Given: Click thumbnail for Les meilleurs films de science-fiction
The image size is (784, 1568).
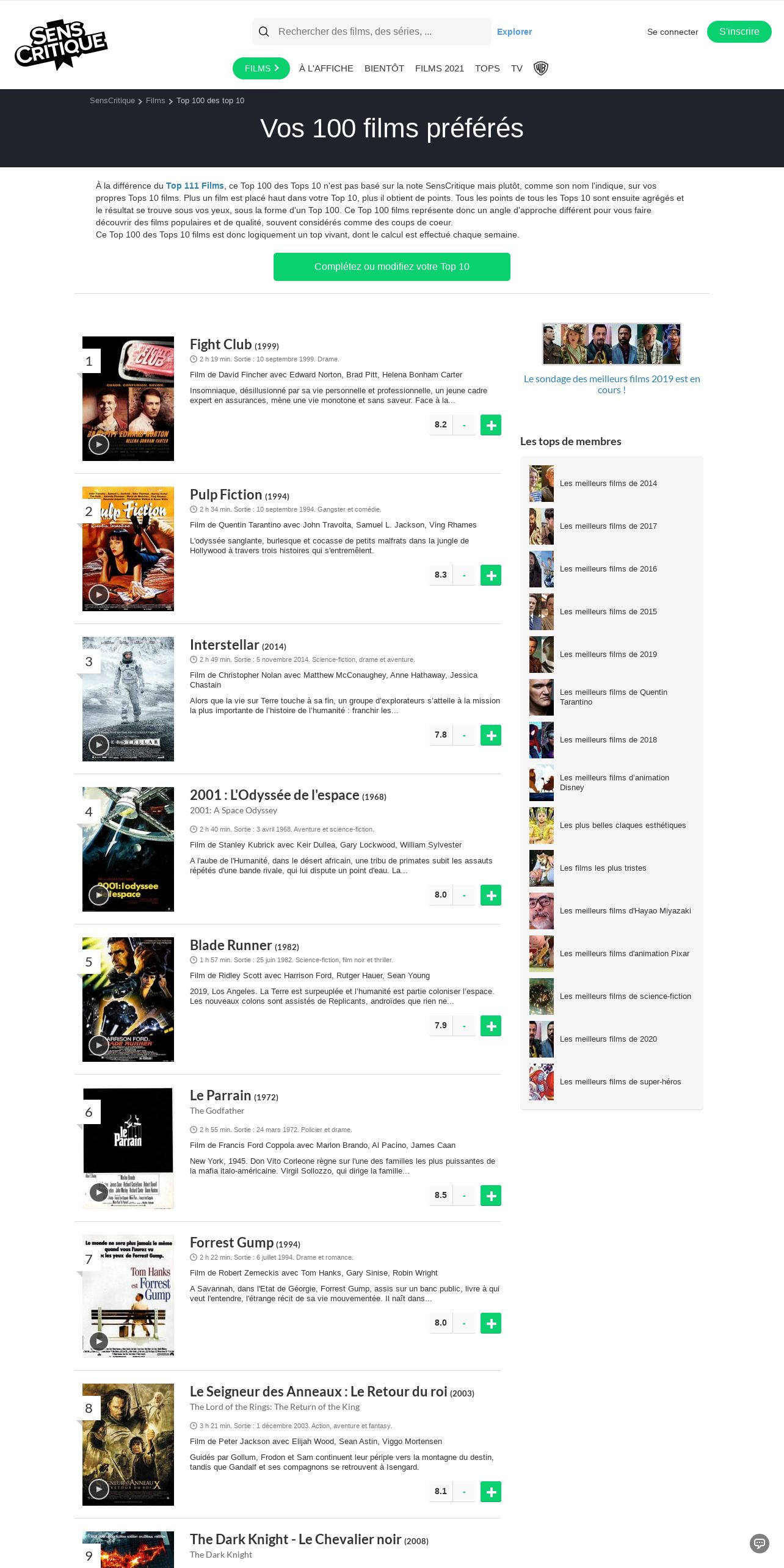Looking at the screenshot, I should pos(542,996).
